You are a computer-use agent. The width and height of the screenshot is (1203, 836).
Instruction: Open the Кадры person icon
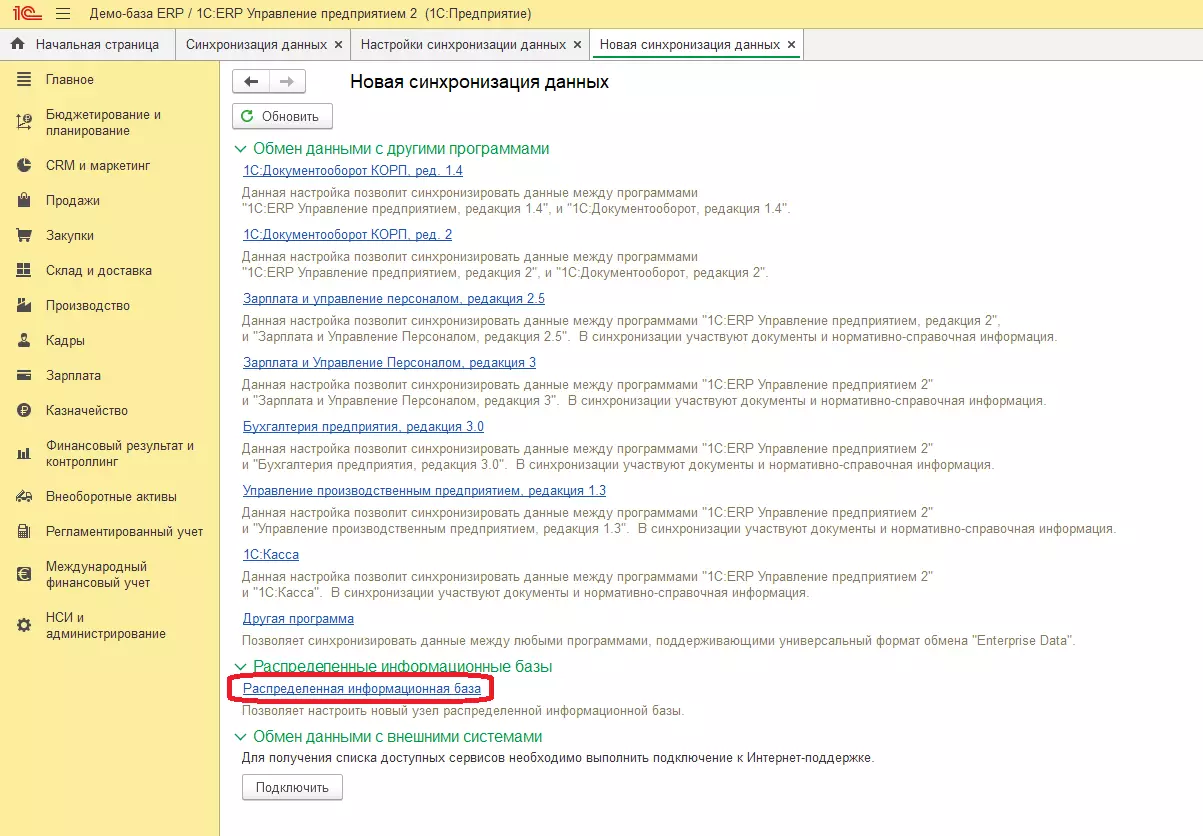click(24, 341)
